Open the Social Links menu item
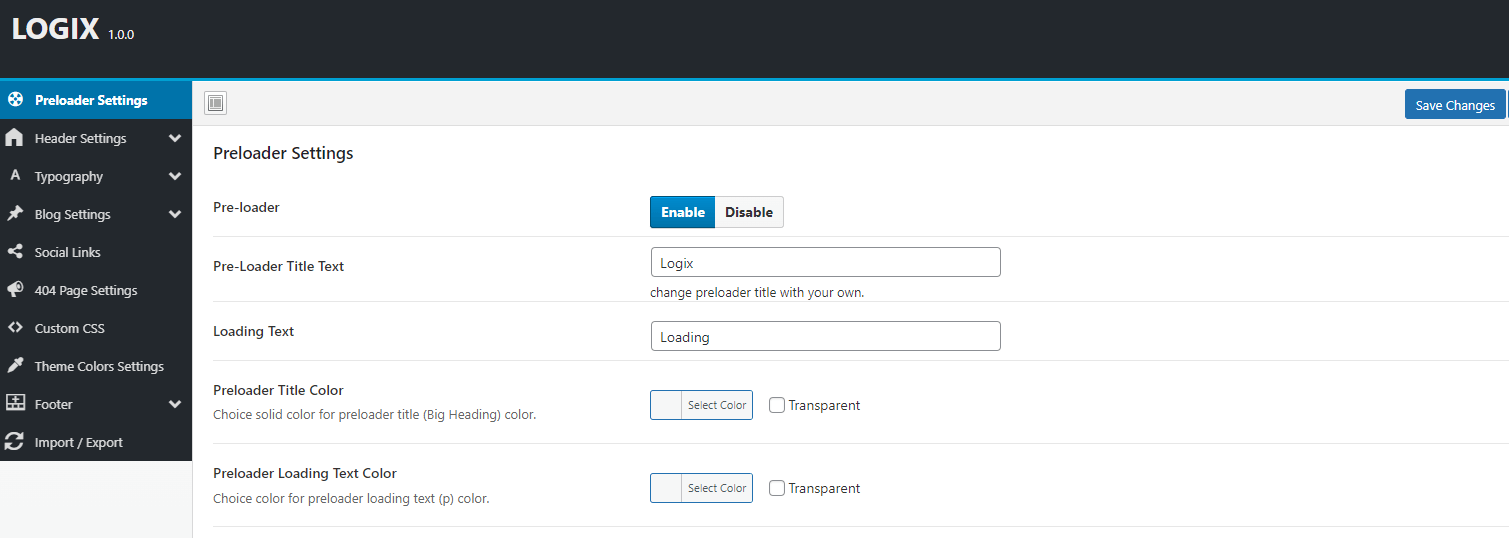The image size is (1509, 538). point(68,252)
